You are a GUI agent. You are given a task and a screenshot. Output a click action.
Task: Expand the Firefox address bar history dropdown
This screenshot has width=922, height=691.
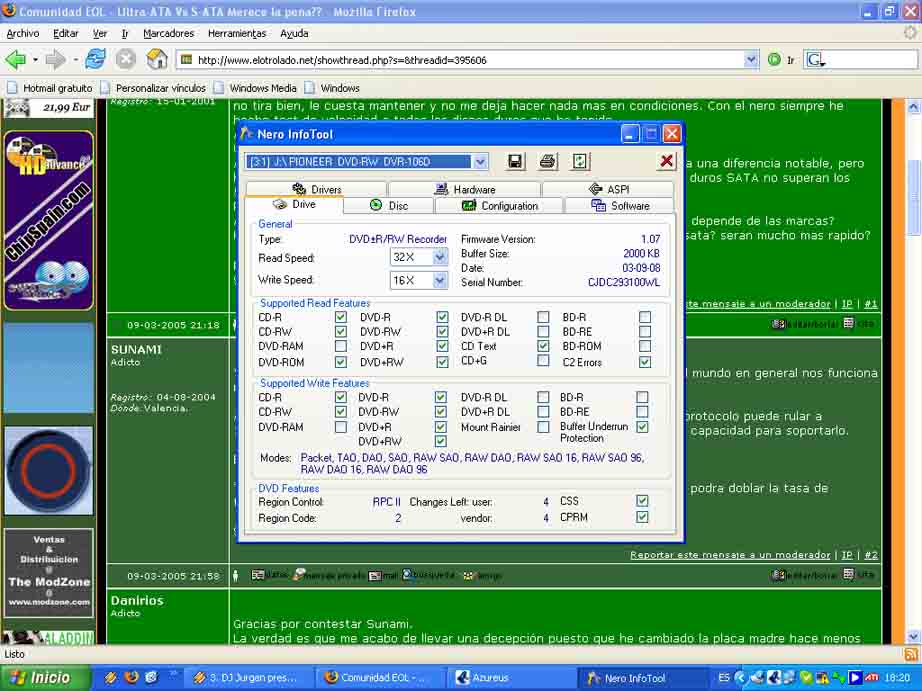pyautogui.click(x=751, y=60)
